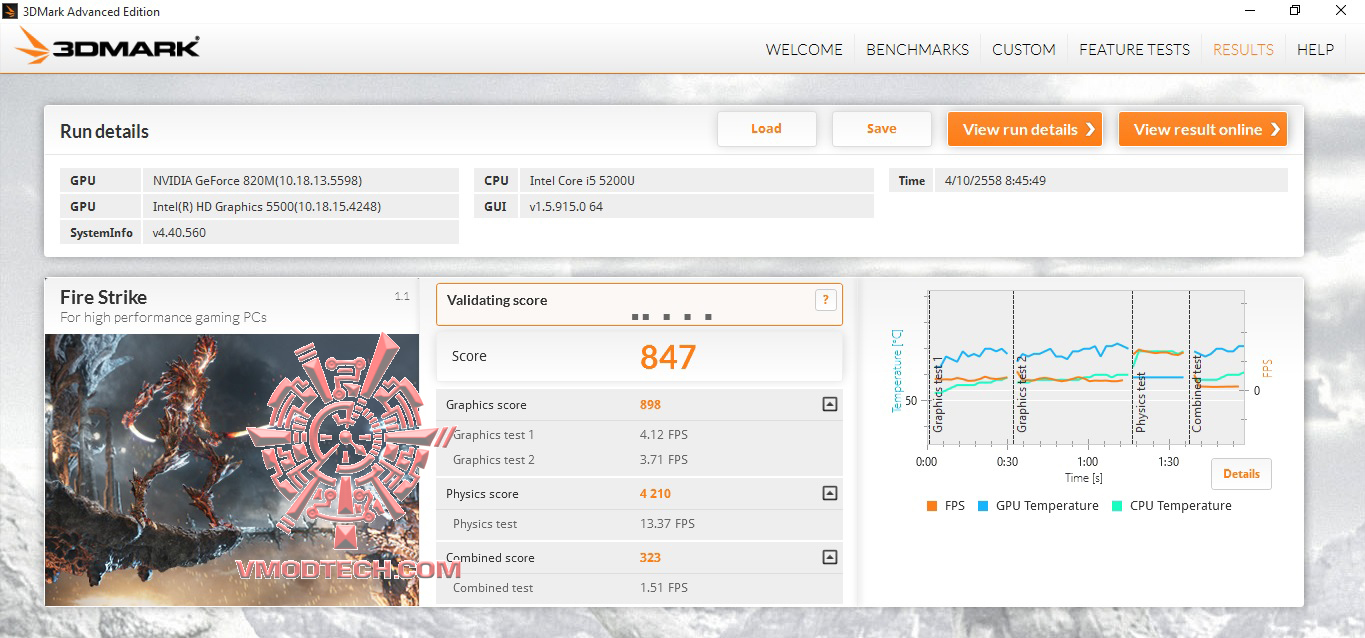The image size is (1365, 638).
Task: Click the Fire Strike preview image
Action: point(232,469)
